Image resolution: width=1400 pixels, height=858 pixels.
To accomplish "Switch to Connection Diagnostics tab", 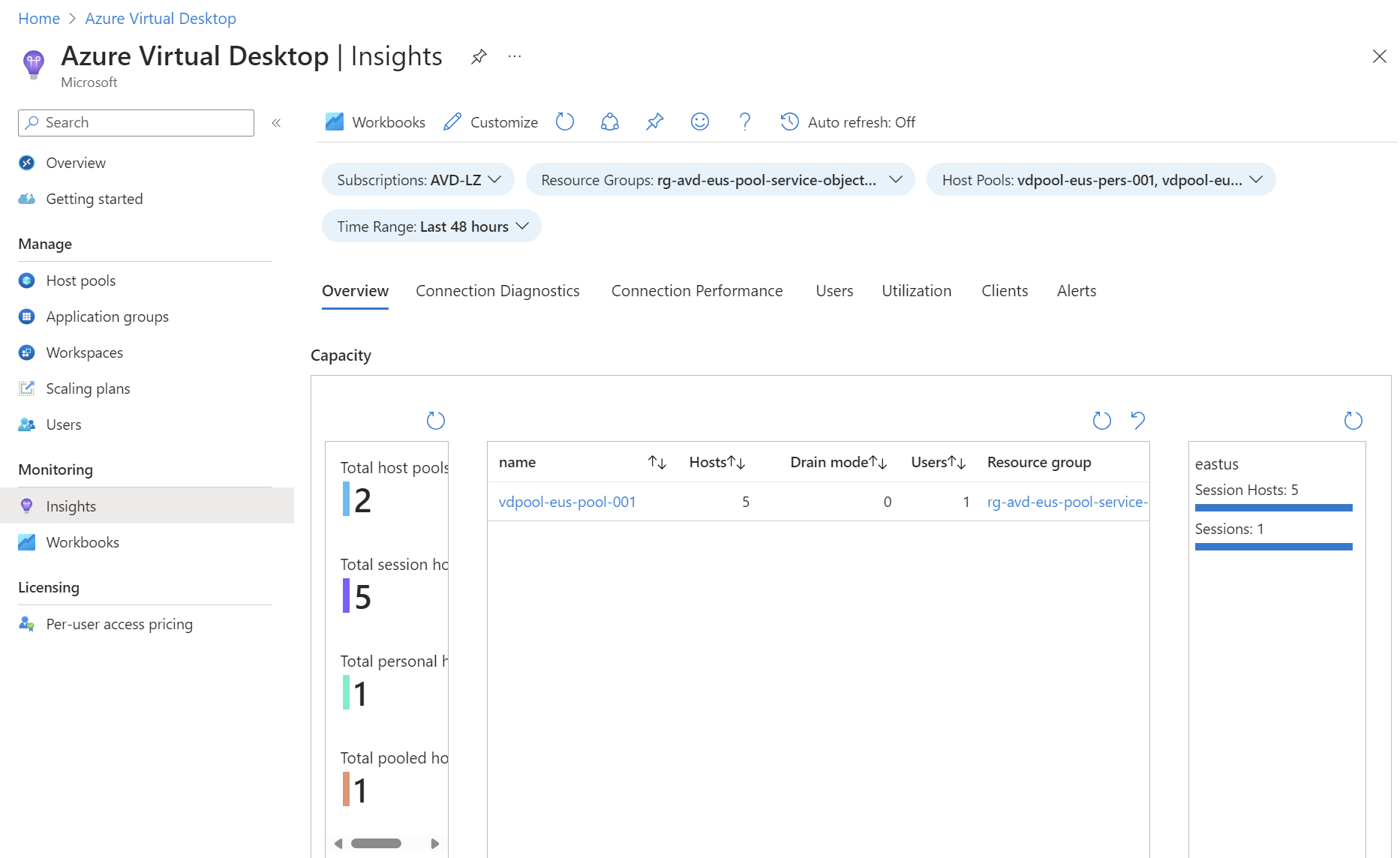I will (x=497, y=291).
